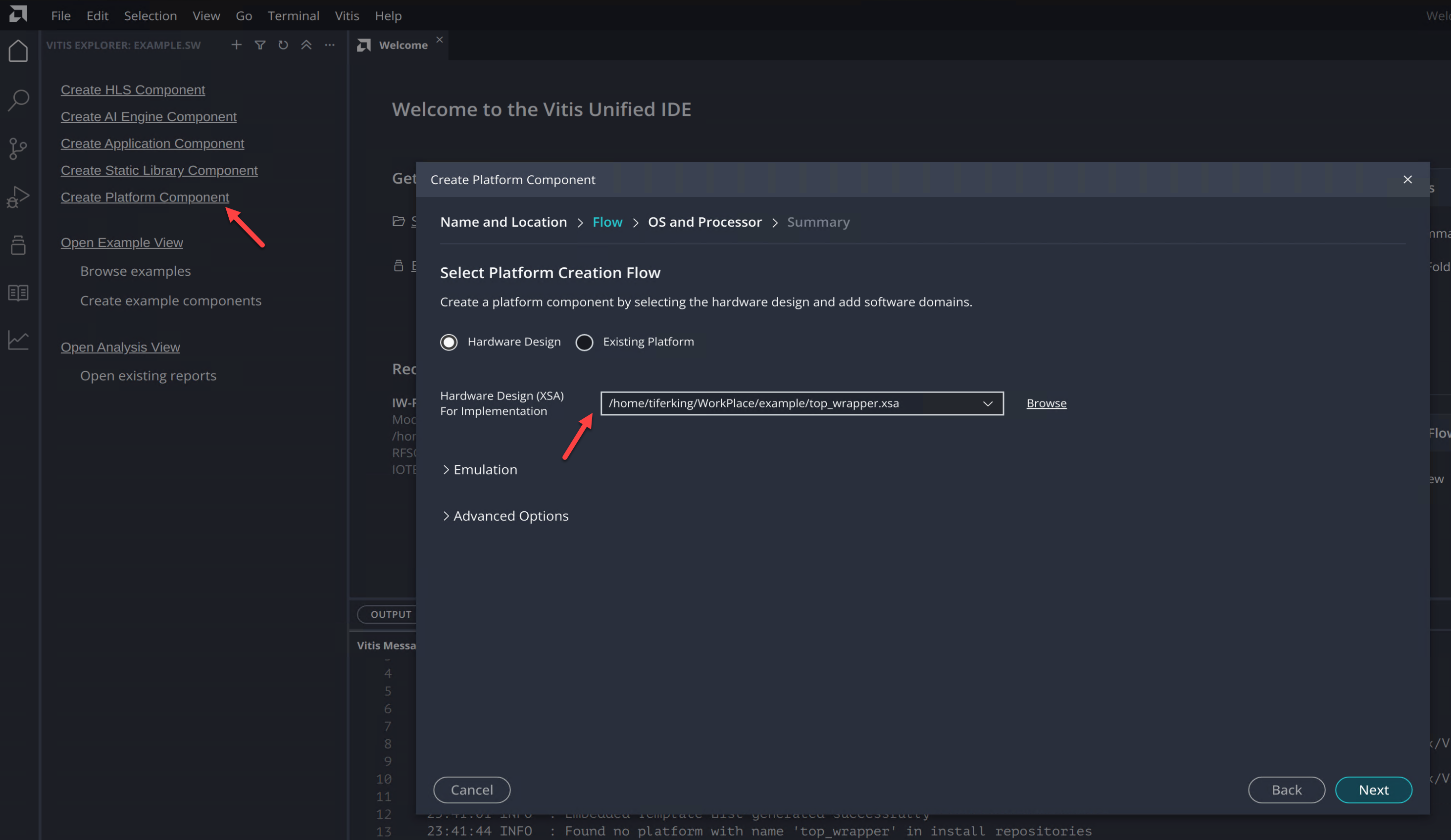1451x840 pixels.
Task: Click Create AI Engine Component link
Action: point(149,117)
